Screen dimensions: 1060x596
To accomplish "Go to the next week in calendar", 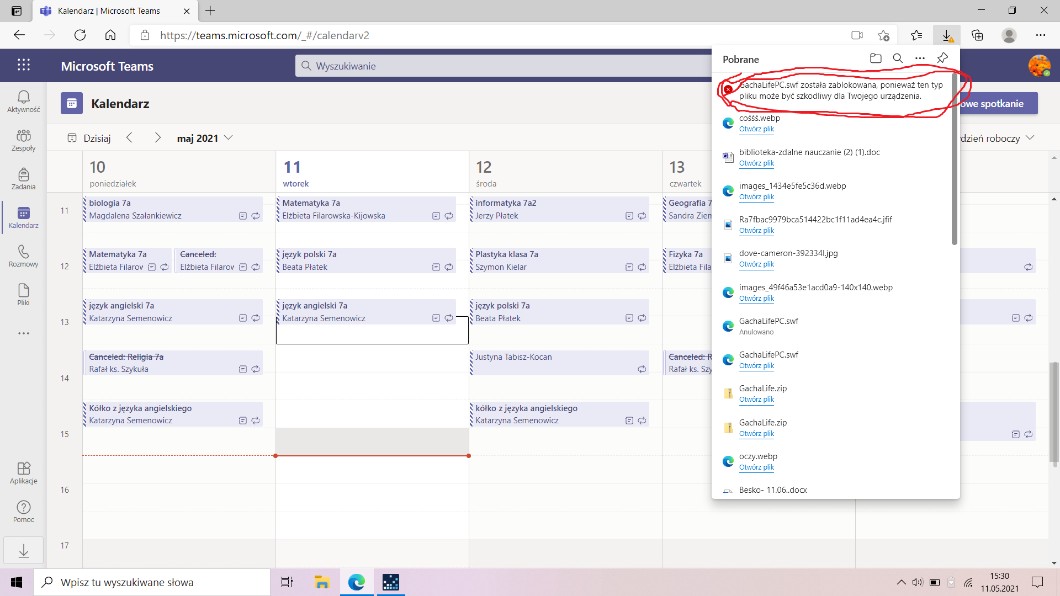I will point(157,138).
